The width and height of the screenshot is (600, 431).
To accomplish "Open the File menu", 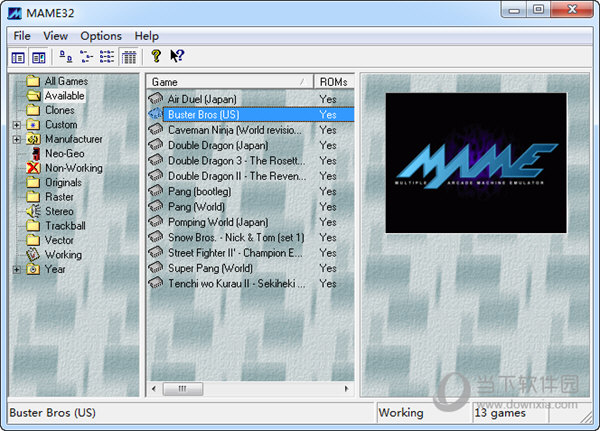I will [22, 36].
